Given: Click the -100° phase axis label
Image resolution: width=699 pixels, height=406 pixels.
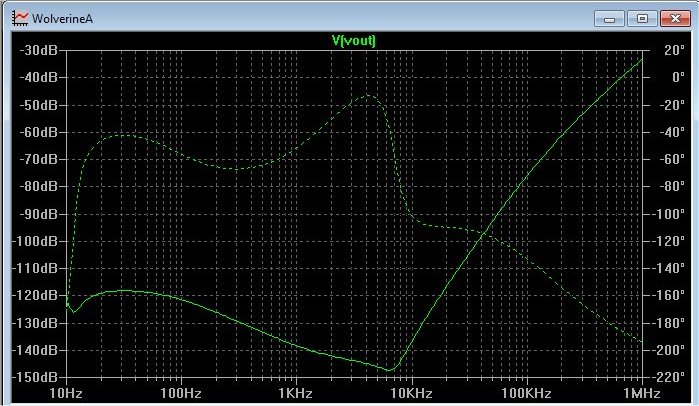Looking at the screenshot, I should tap(669, 214).
